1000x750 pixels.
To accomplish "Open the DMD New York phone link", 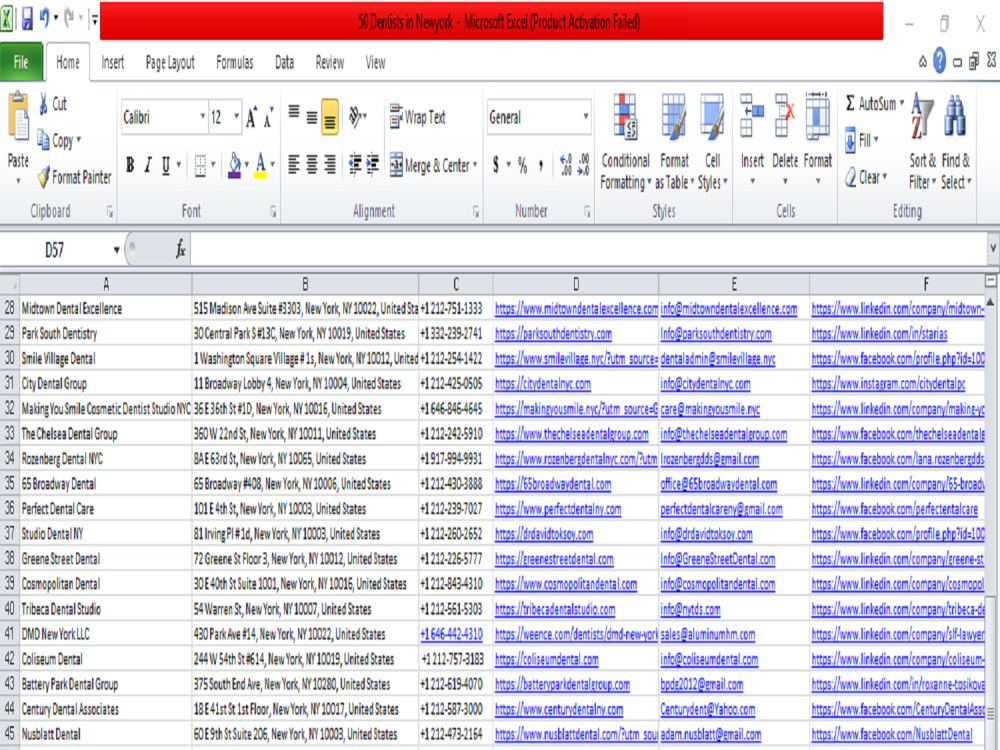I will pyautogui.click(x=451, y=634).
